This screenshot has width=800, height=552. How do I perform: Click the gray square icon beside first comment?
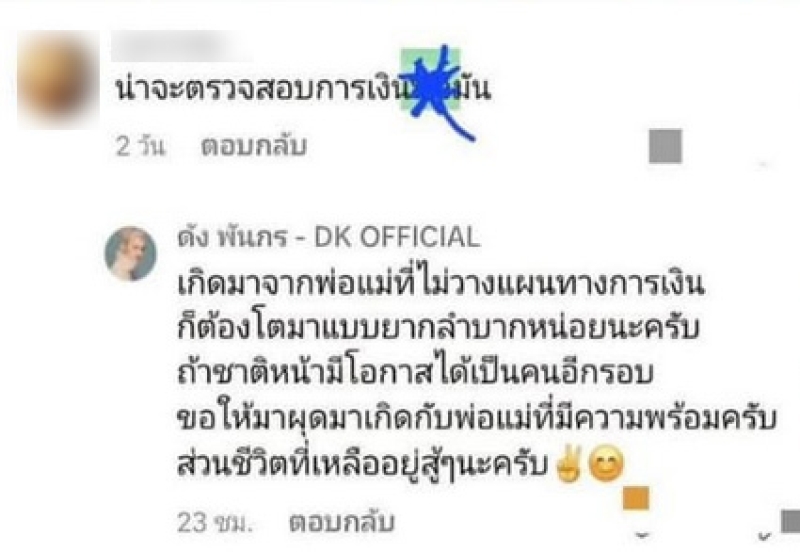coord(665,146)
